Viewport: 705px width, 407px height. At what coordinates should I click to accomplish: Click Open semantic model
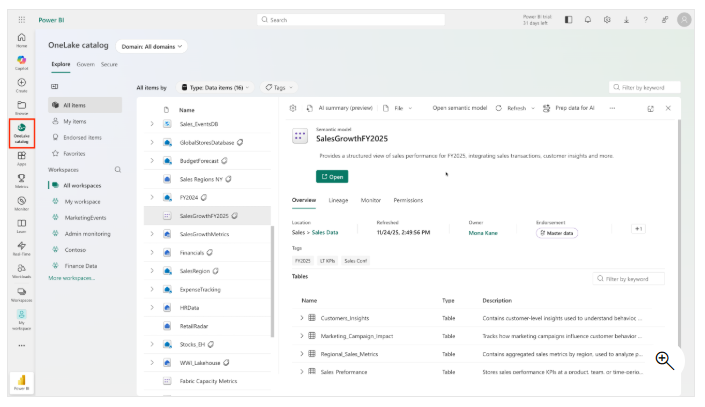pos(460,108)
